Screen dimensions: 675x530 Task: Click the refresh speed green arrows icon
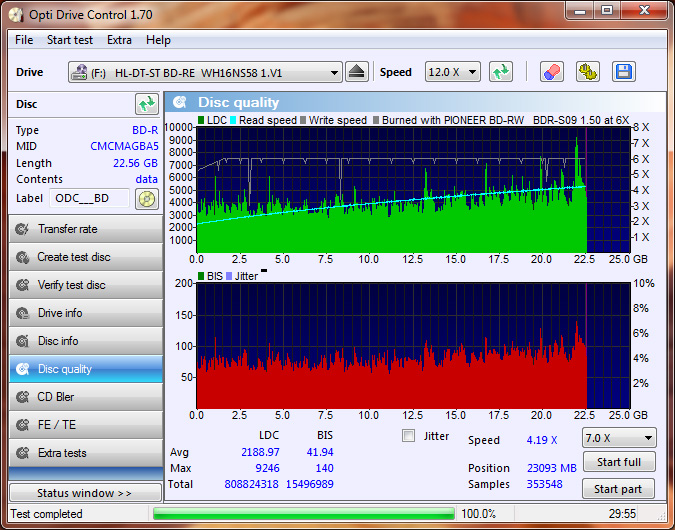coord(501,72)
